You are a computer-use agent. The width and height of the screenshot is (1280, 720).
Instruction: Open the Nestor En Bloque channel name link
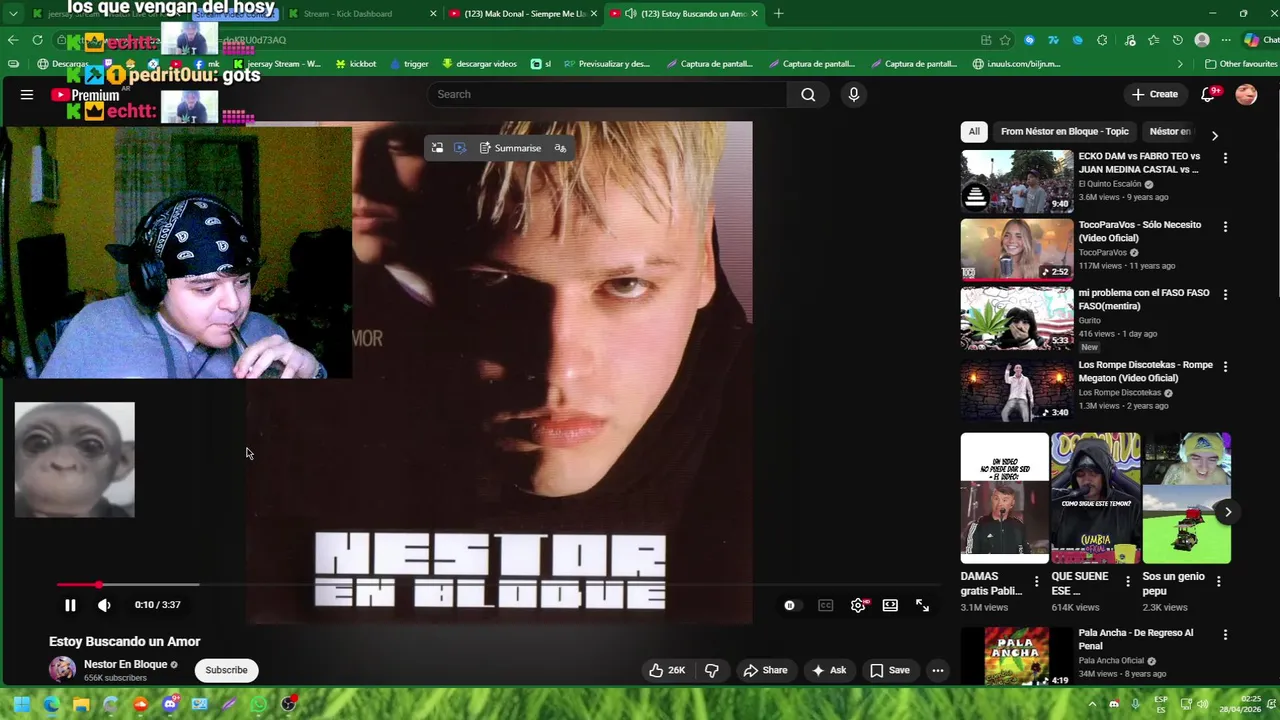coord(125,664)
